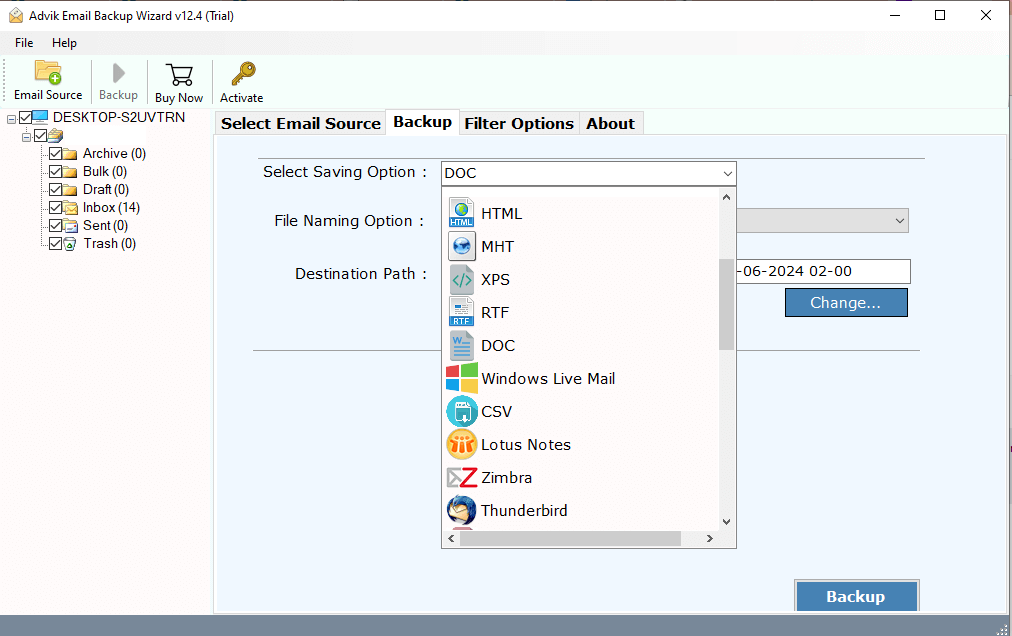Click the horizontal scrollbar right arrow
This screenshot has width=1012, height=636.
pos(710,539)
